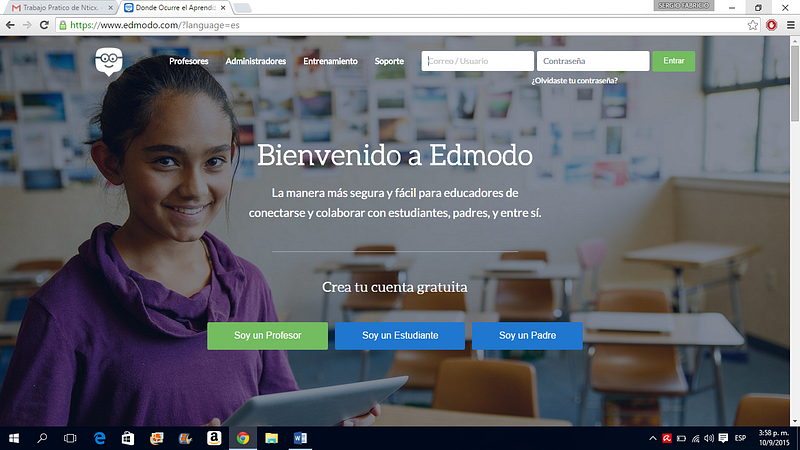Click the red Opera-style extension icon
This screenshot has height=450, width=800.
click(x=771, y=25)
